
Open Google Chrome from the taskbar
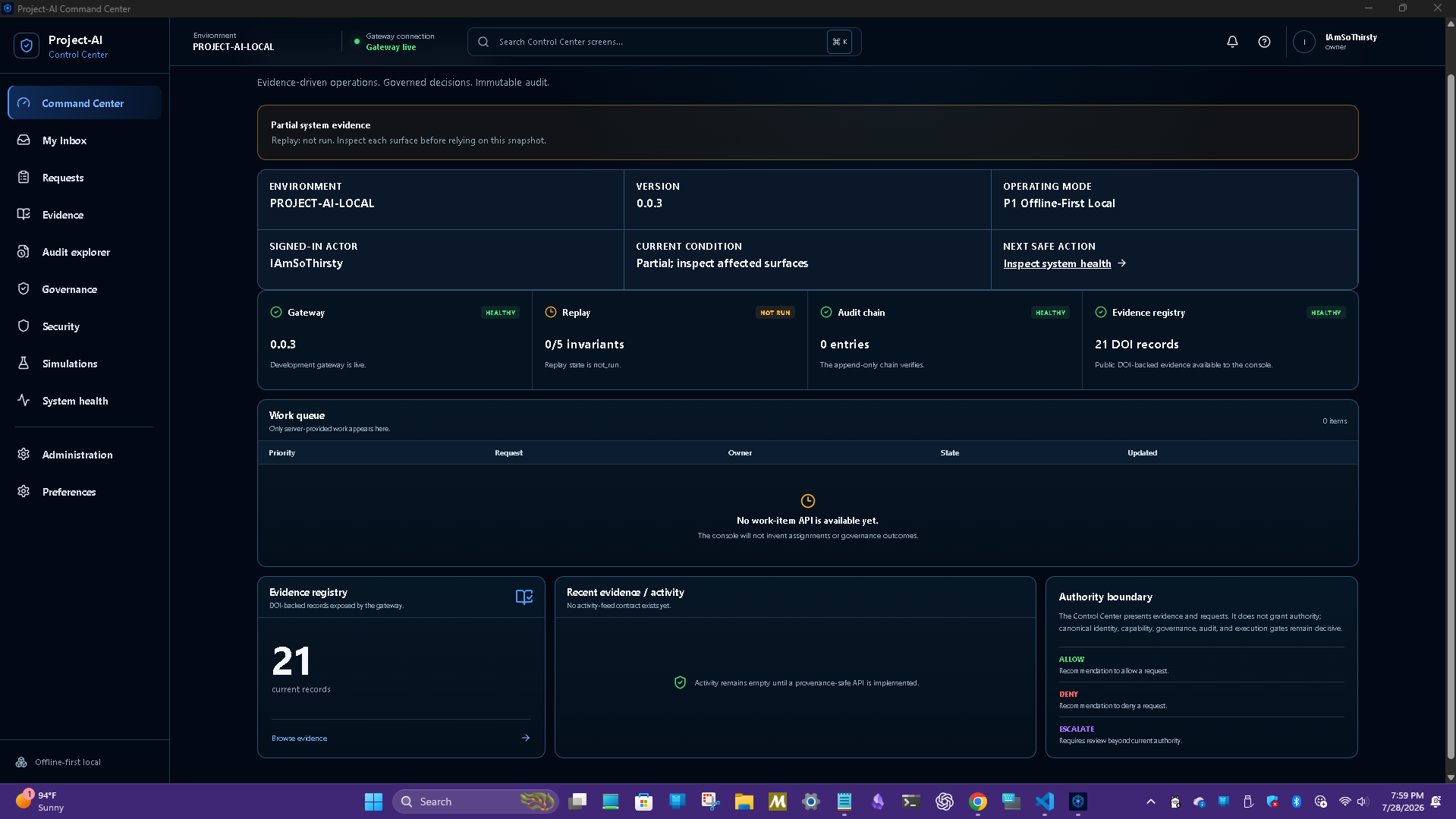[978, 802]
